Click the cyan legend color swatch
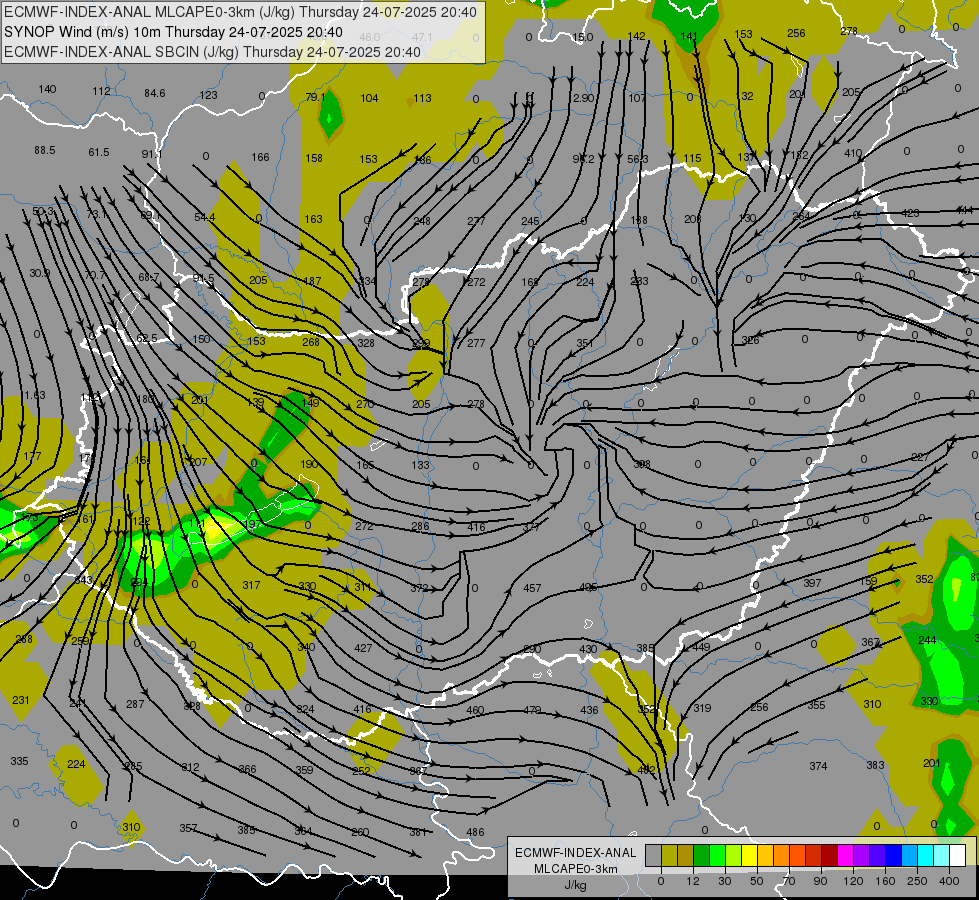This screenshot has height=900, width=979. (926, 855)
